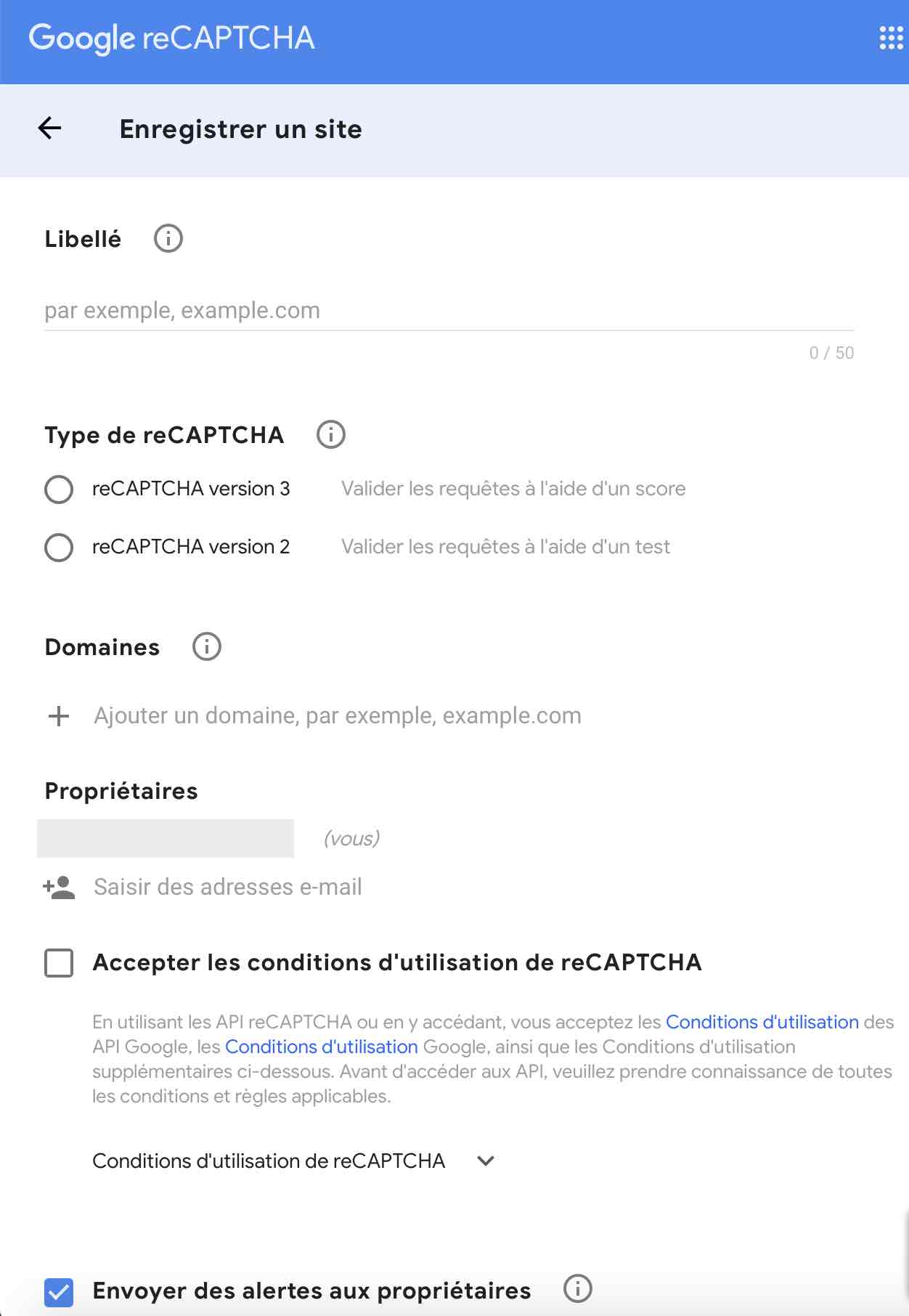Click the info icon next to Domaines
The image size is (909, 1316).
point(206,646)
